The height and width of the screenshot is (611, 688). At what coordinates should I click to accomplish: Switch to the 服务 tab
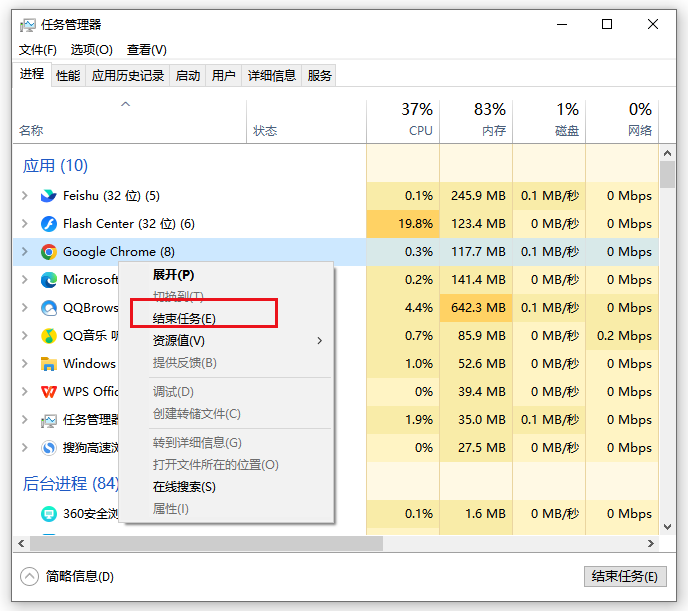pos(319,75)
